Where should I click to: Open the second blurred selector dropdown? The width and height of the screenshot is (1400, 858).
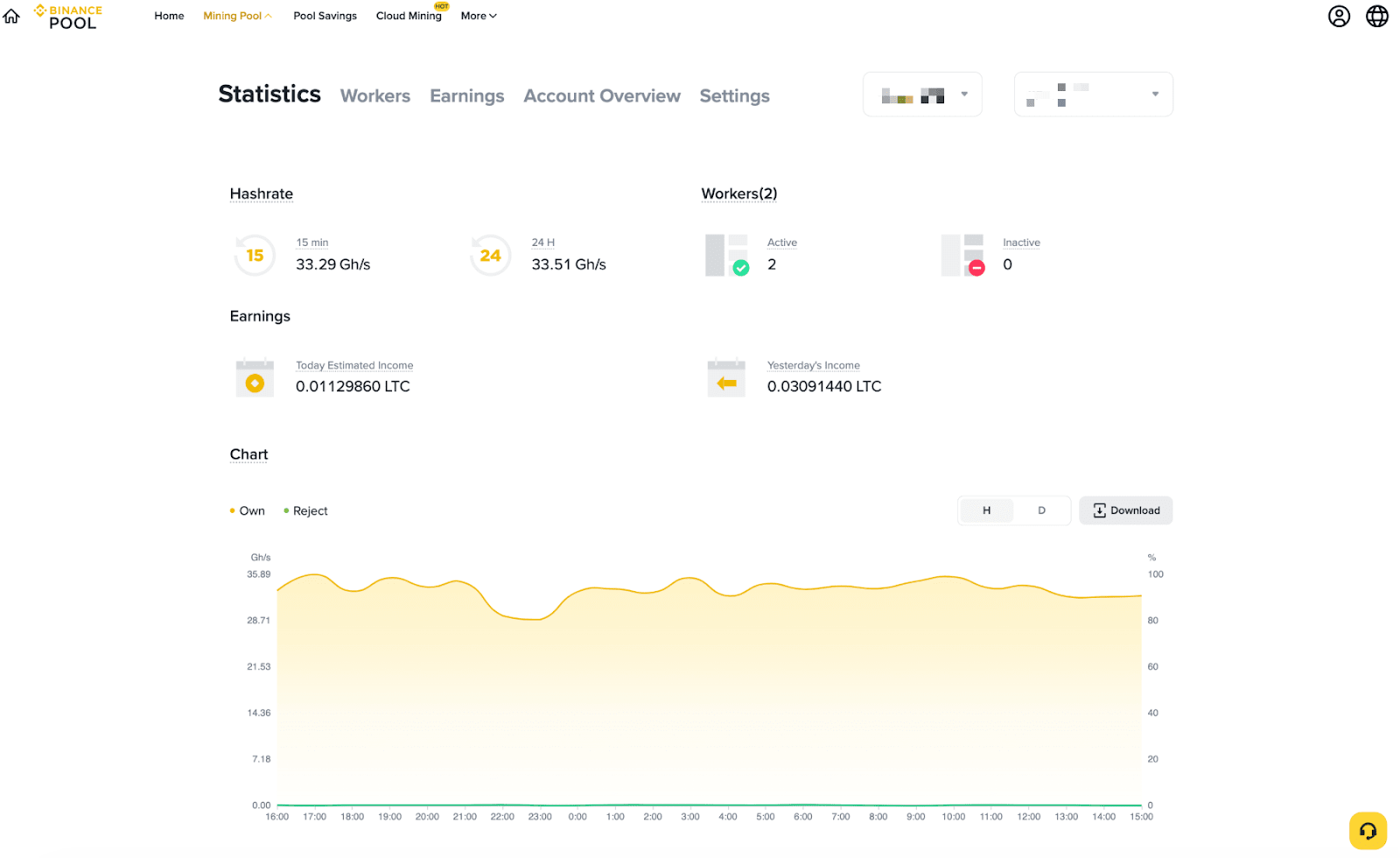point(1094,95)
